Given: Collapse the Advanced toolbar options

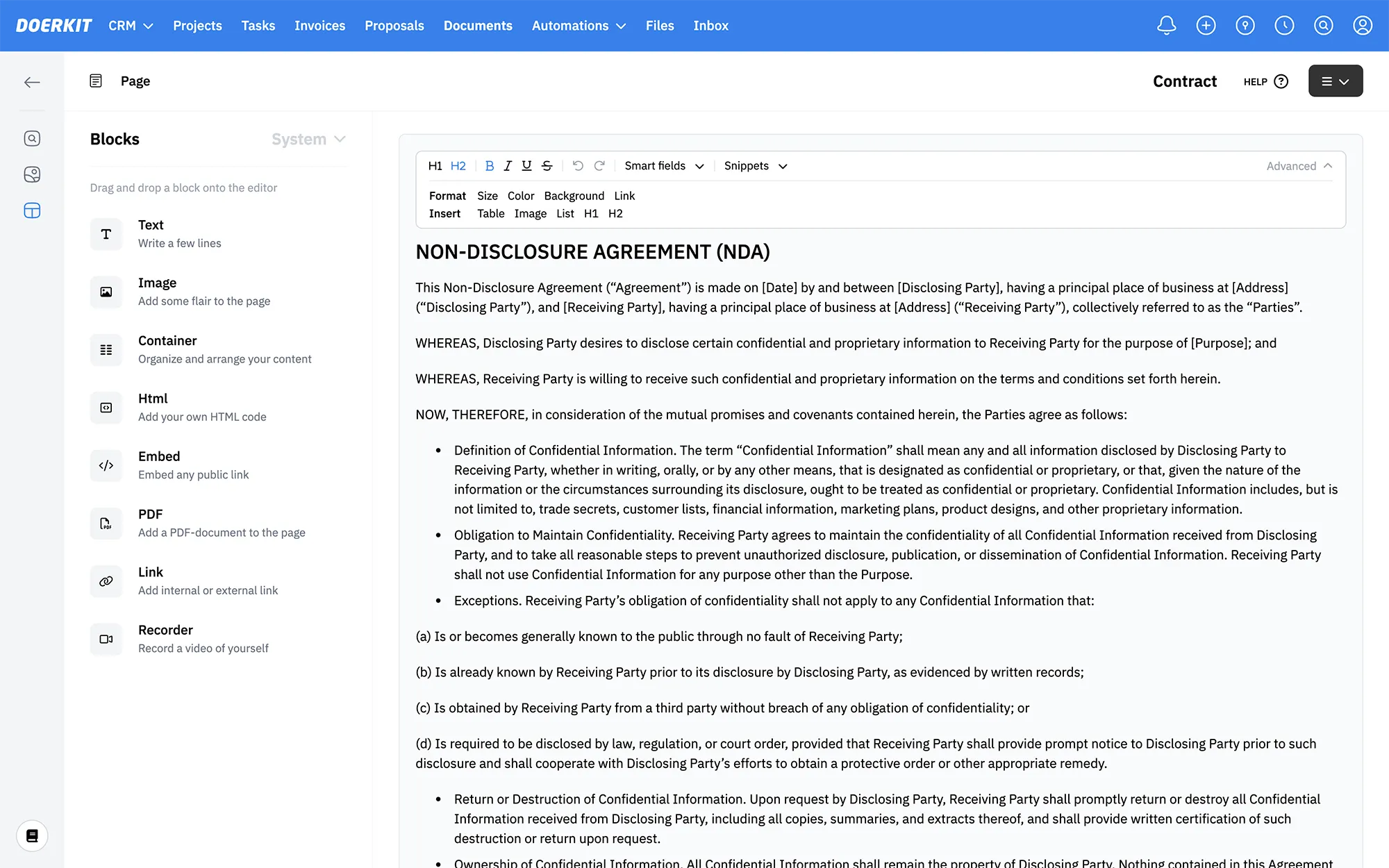Looking at the screenshot, I should tap(1299, 166).
